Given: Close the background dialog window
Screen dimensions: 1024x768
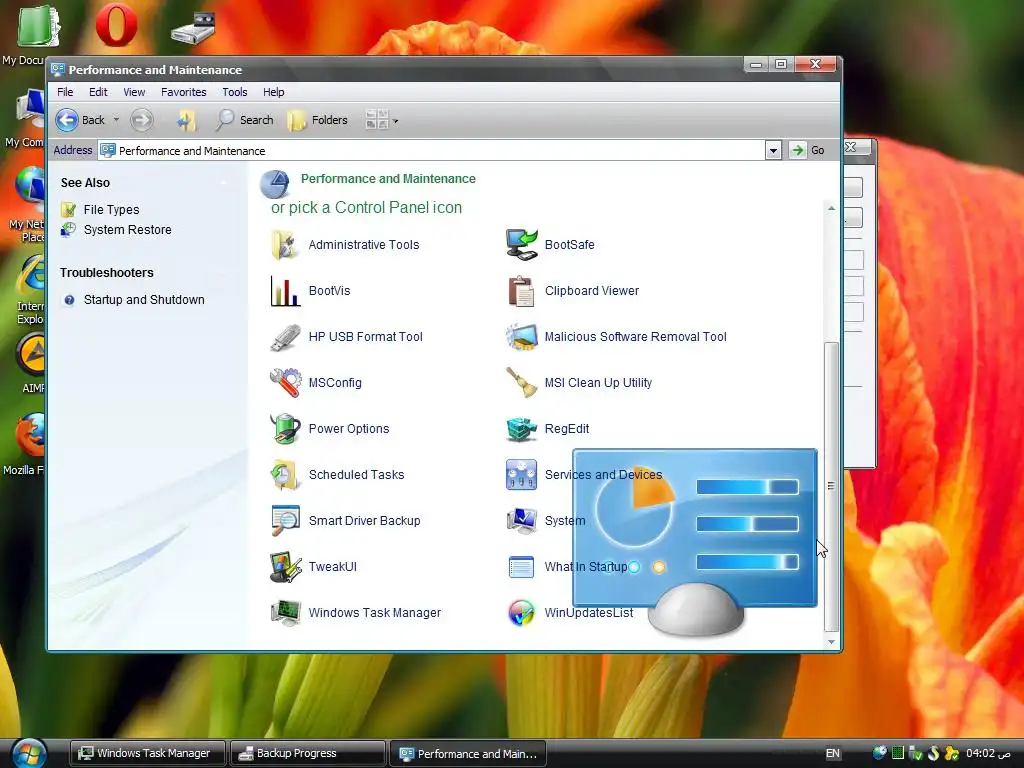Looking at the screenshot, I should 850,148.
